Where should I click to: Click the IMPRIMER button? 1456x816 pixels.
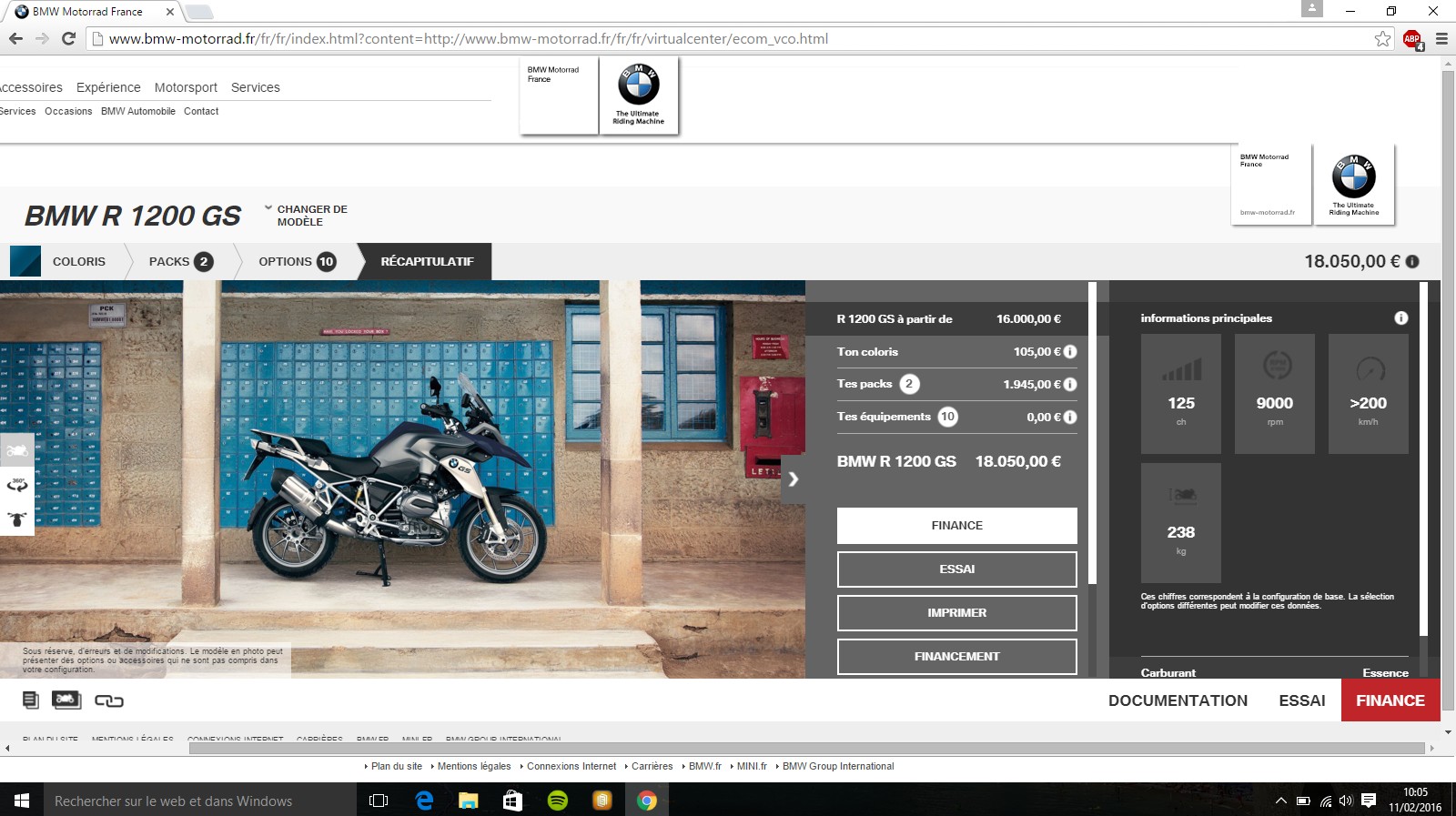coord(957,613)
